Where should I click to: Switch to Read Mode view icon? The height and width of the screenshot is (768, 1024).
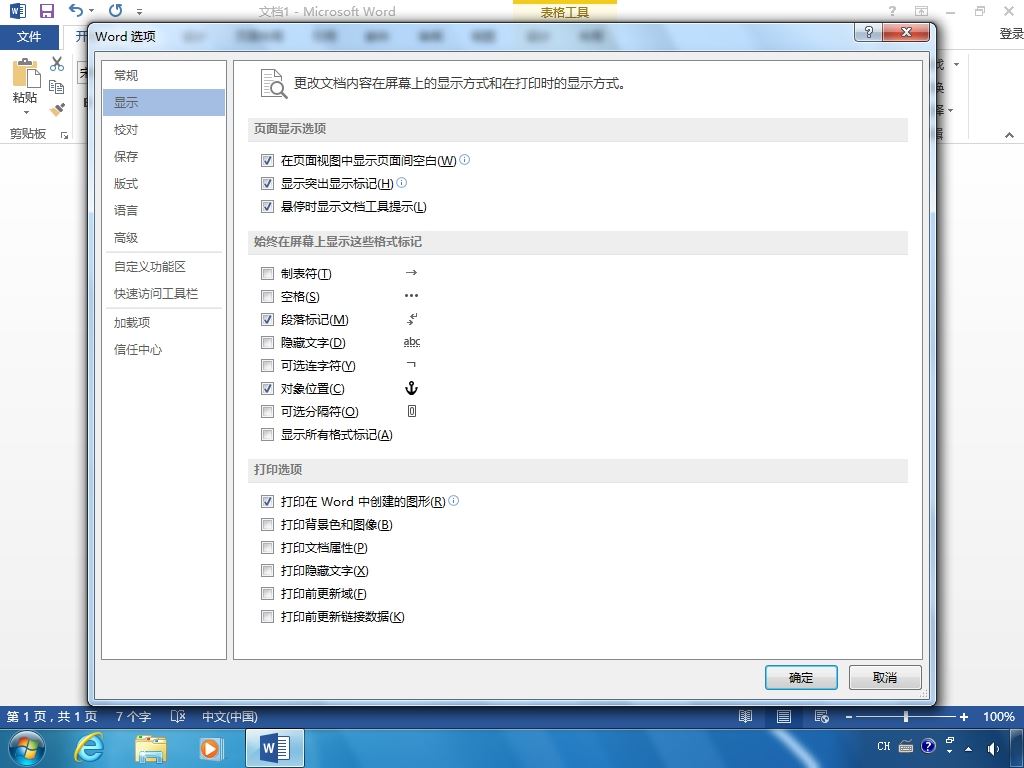click(745, 716)
